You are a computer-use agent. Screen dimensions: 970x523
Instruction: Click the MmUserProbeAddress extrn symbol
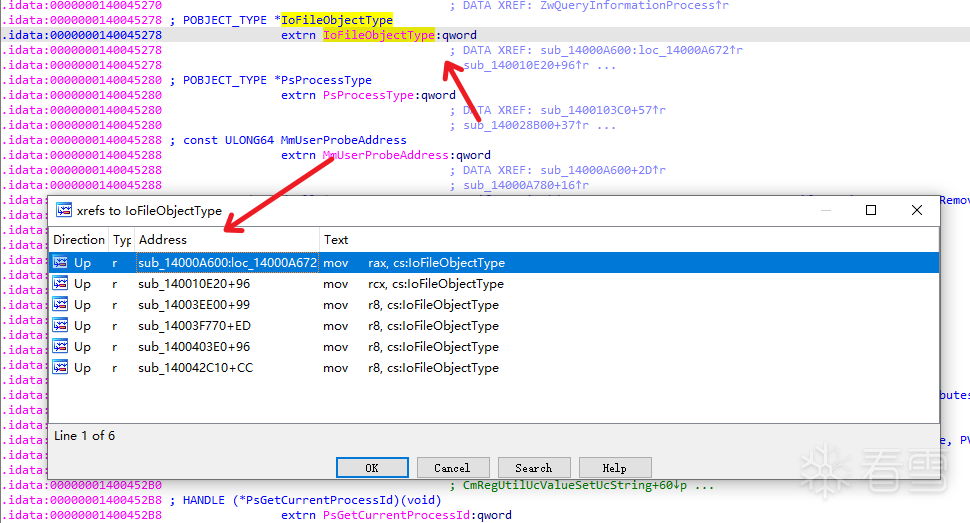coord(385,155)
